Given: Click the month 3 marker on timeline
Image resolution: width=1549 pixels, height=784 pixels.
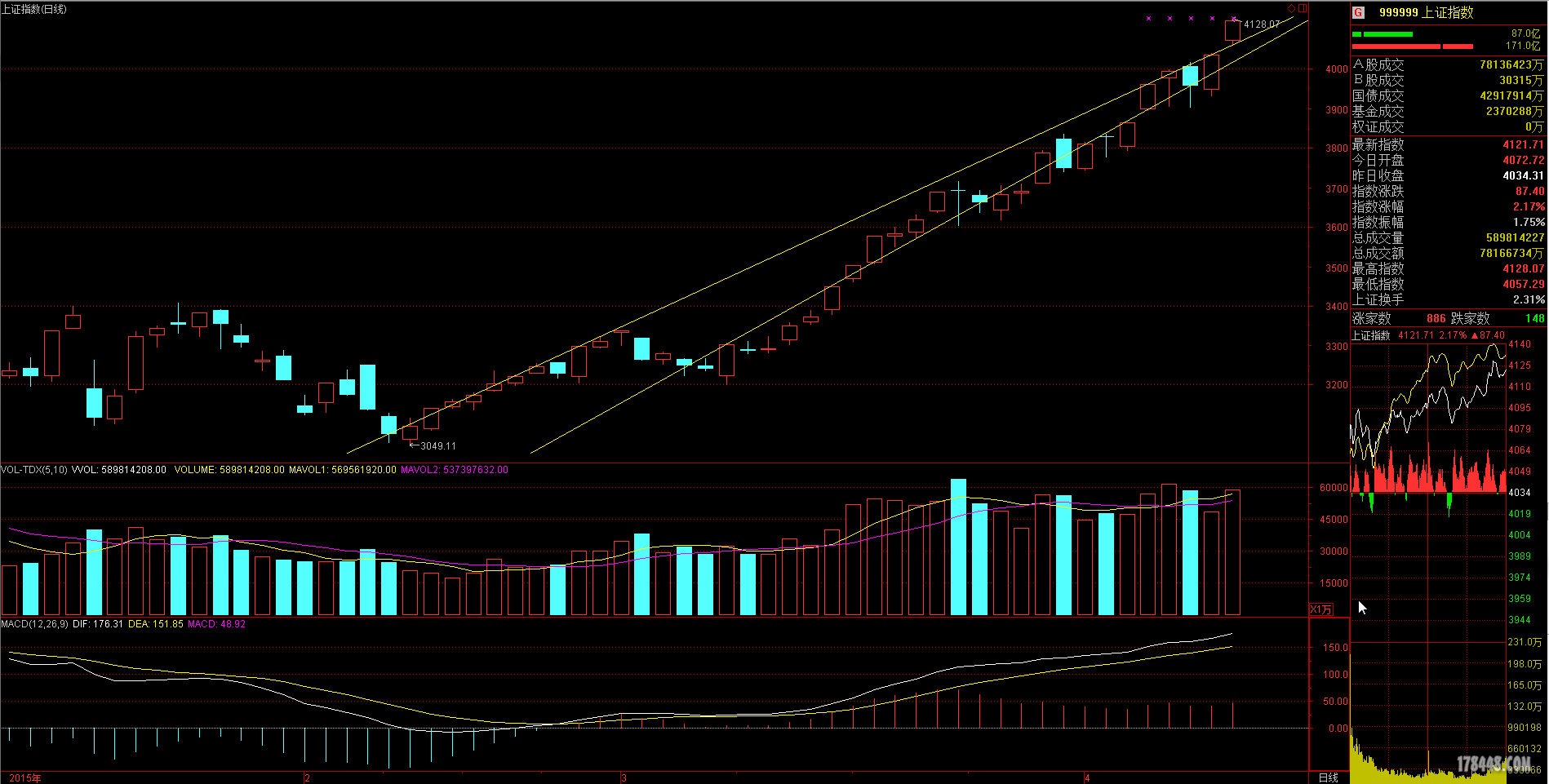Looking at the screenshot, I should click(x=624, y=777).
